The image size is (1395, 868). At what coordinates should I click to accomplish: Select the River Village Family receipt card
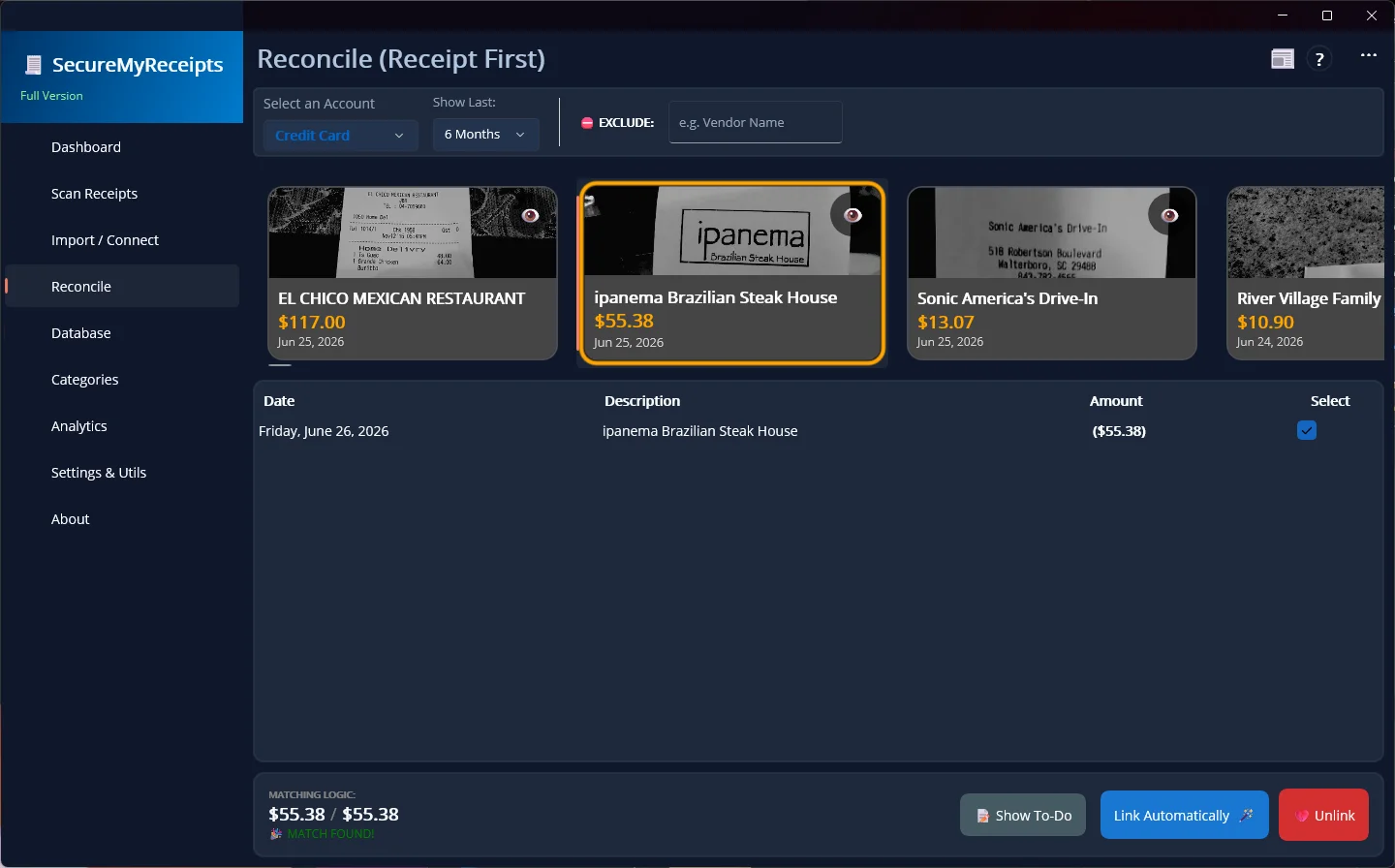tap(1306, 273)
